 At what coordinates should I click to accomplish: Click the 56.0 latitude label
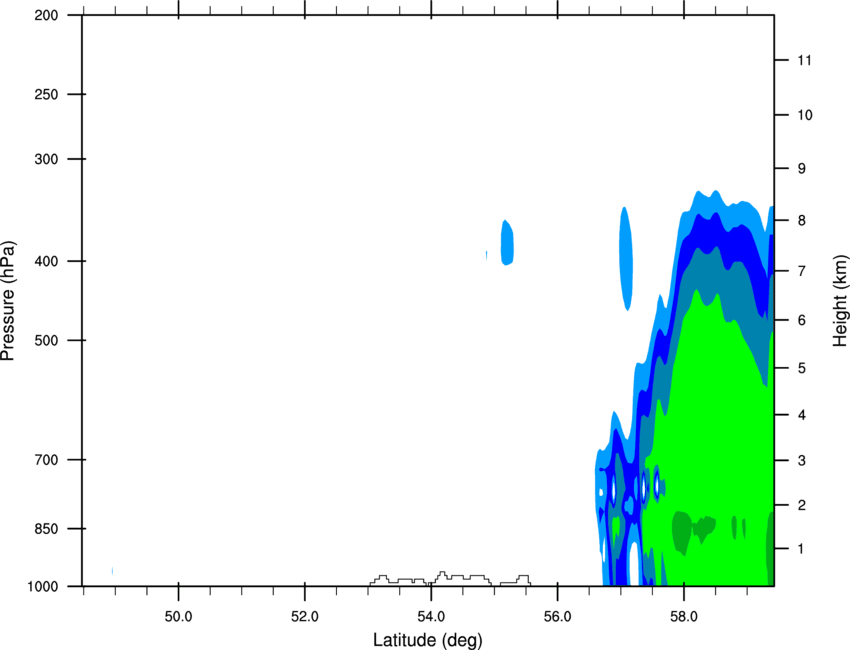[557, 617]
